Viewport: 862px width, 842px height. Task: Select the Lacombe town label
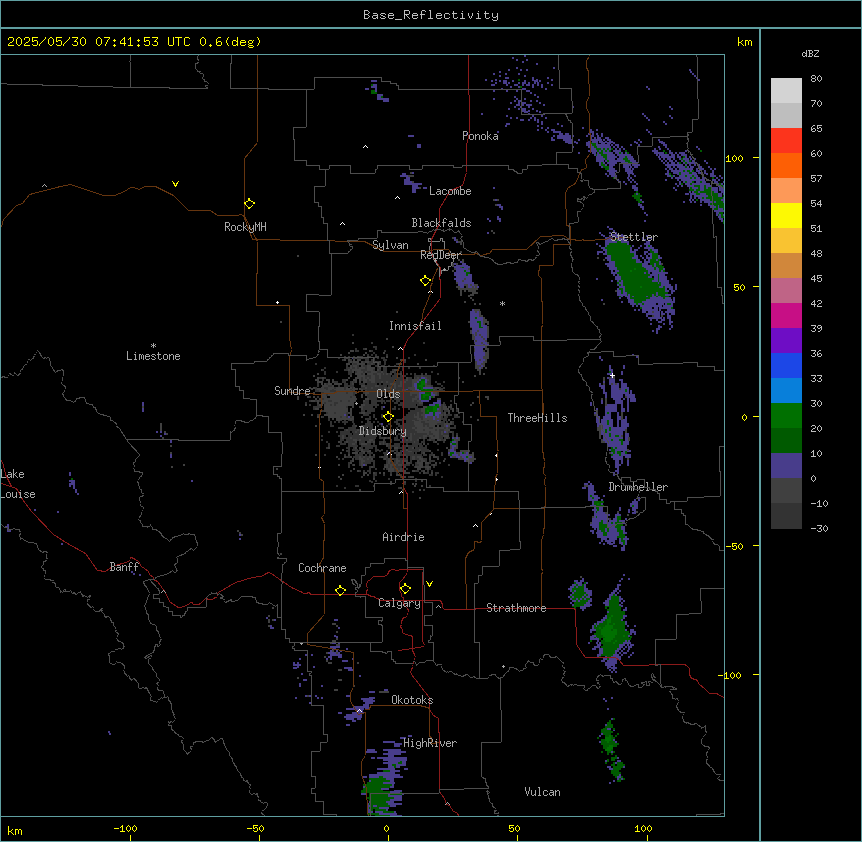pyautogui.click(x=450, y=191)
